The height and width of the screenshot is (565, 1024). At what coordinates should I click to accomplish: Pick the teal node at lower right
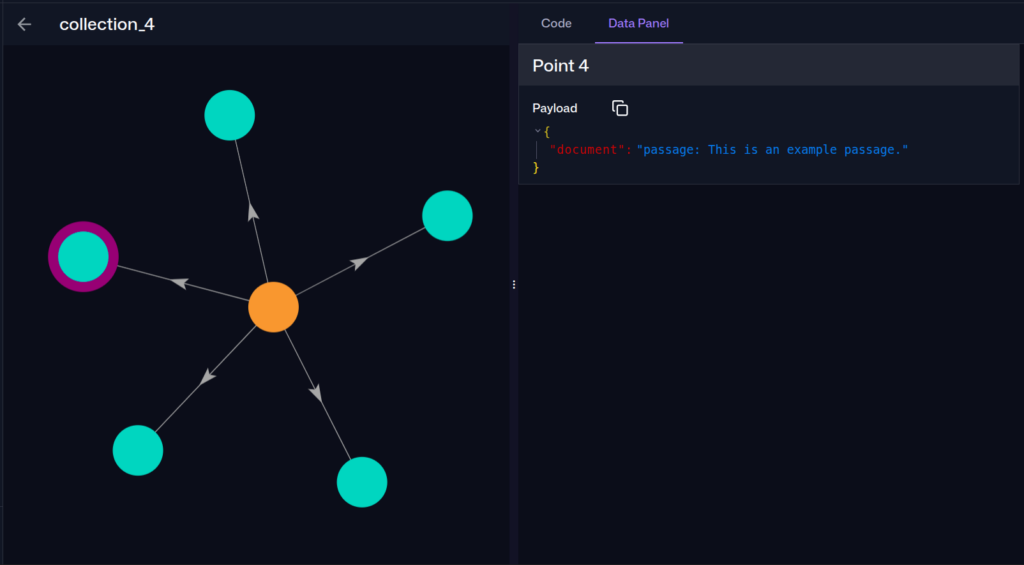click(362, 482)
